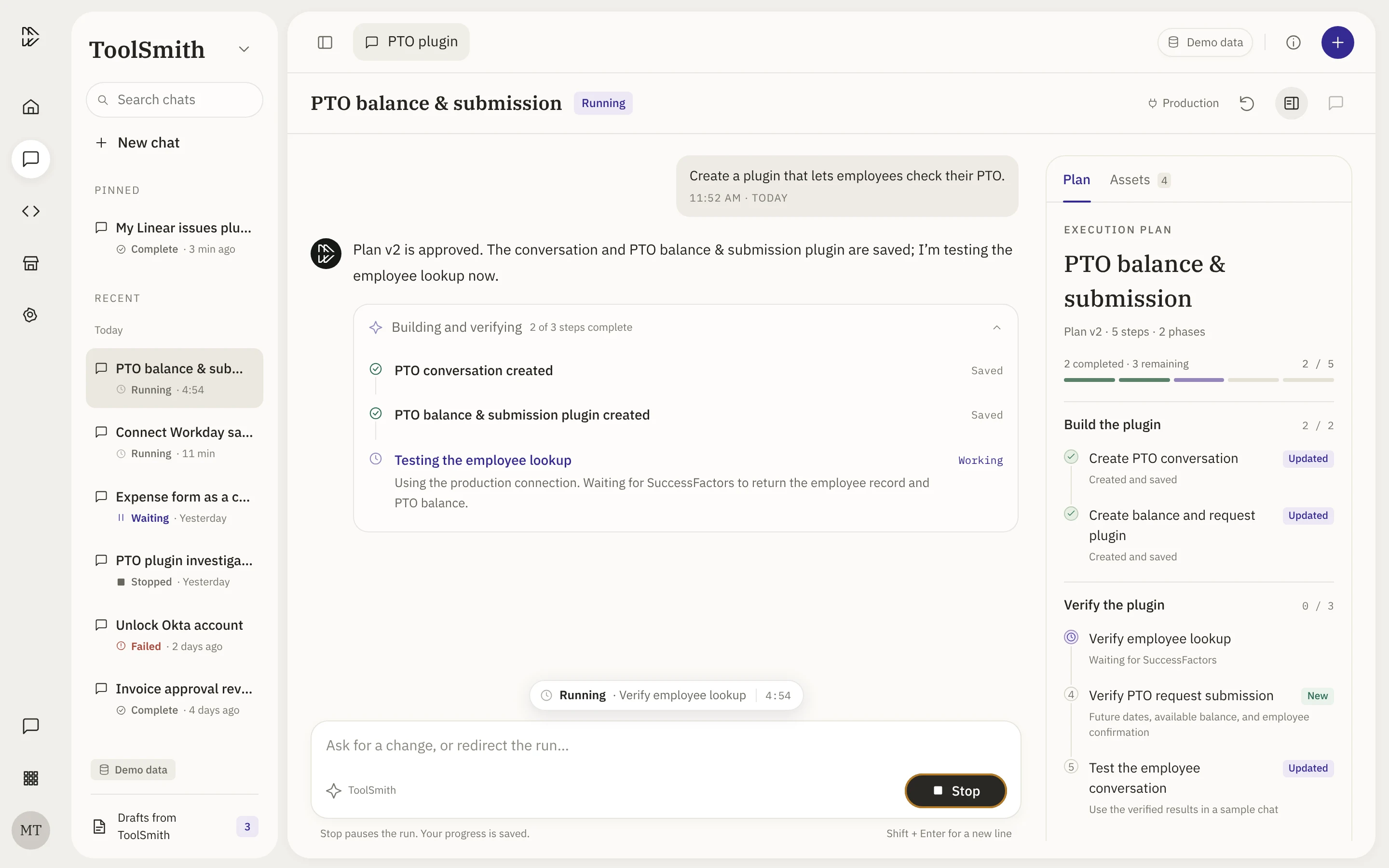Open the Home icon in left rail
The image size is (1389, 868).
[30, 107]
